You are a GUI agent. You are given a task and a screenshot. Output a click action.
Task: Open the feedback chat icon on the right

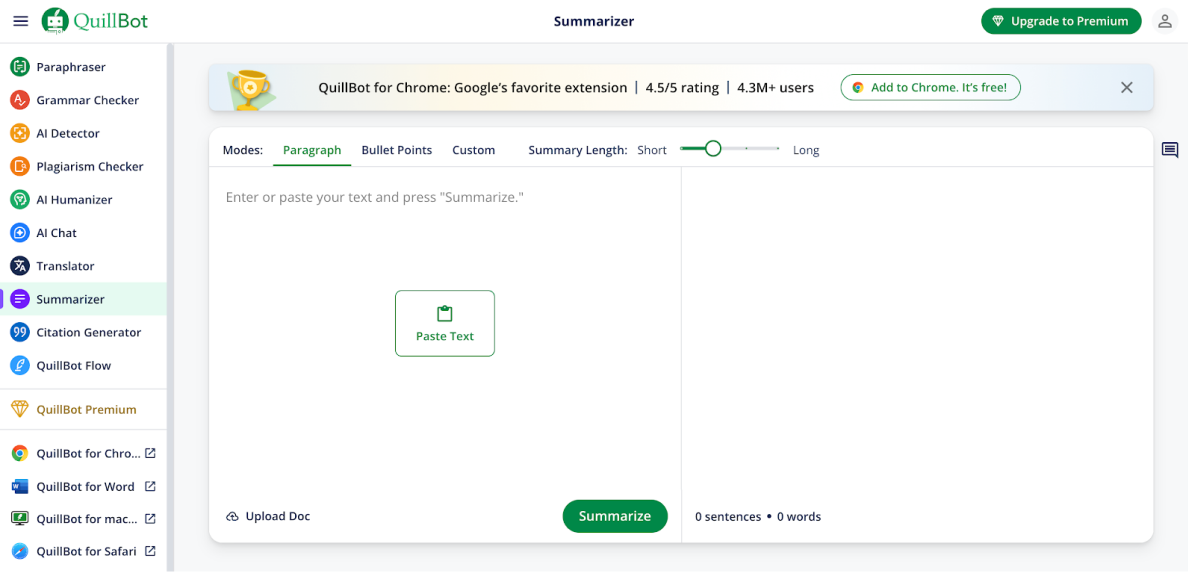coord(1169,150)
